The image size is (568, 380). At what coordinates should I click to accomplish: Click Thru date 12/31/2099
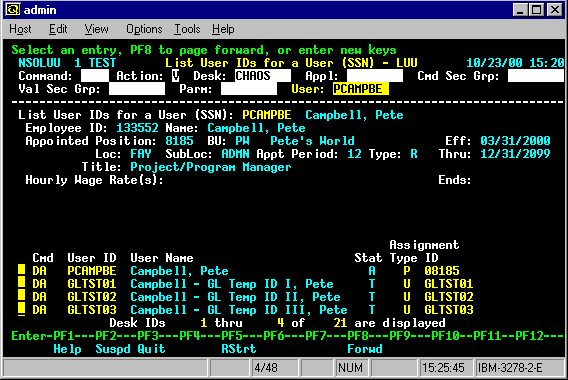pyautogui.click(x=515, y=154)
